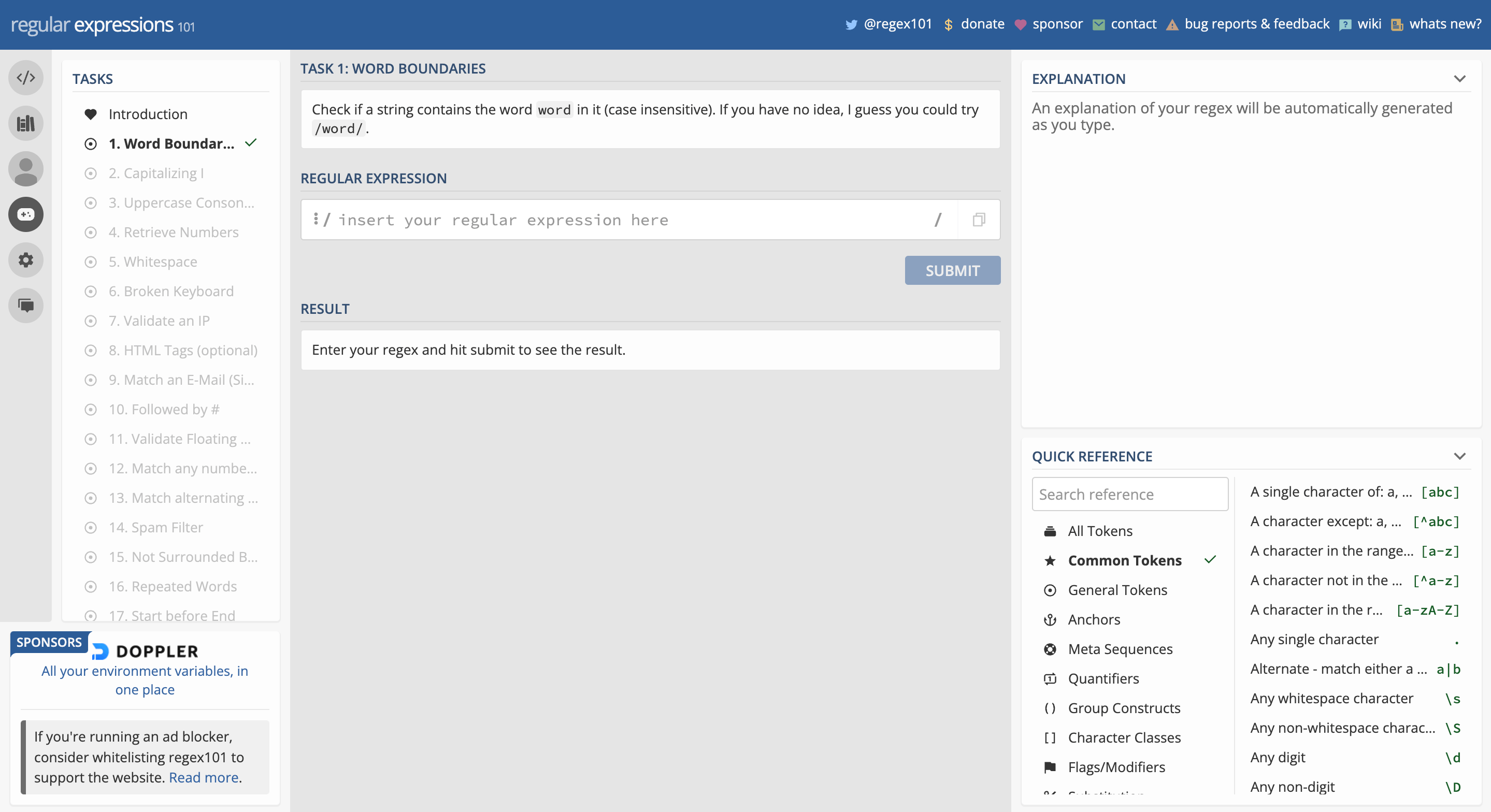Select Quantifiers in quick reference
The image size is (1491, 812).
1102,678
